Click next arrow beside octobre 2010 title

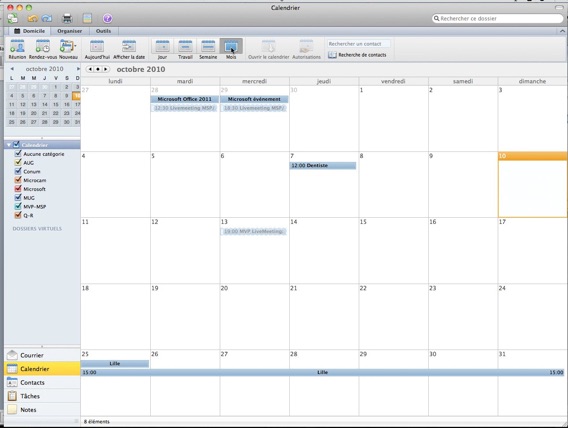pyautogui.click(x=105, y=69)
